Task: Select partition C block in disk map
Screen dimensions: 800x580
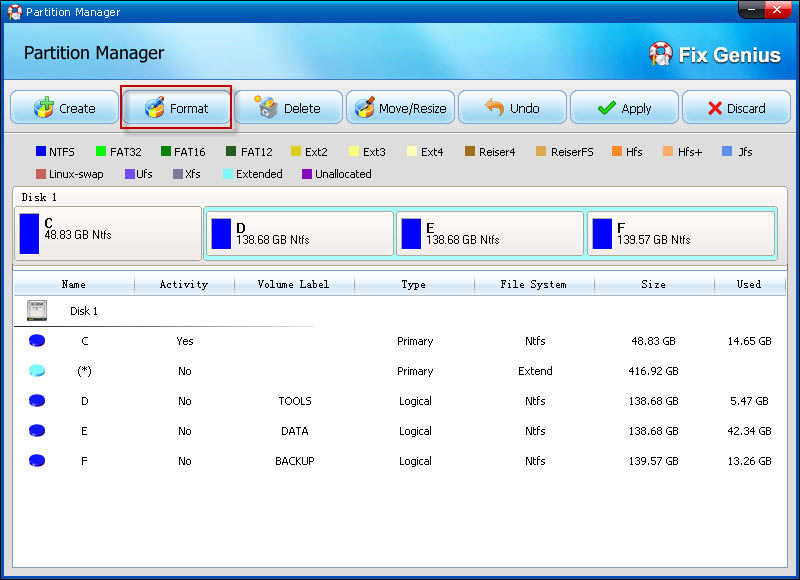Action: (108, 234)
